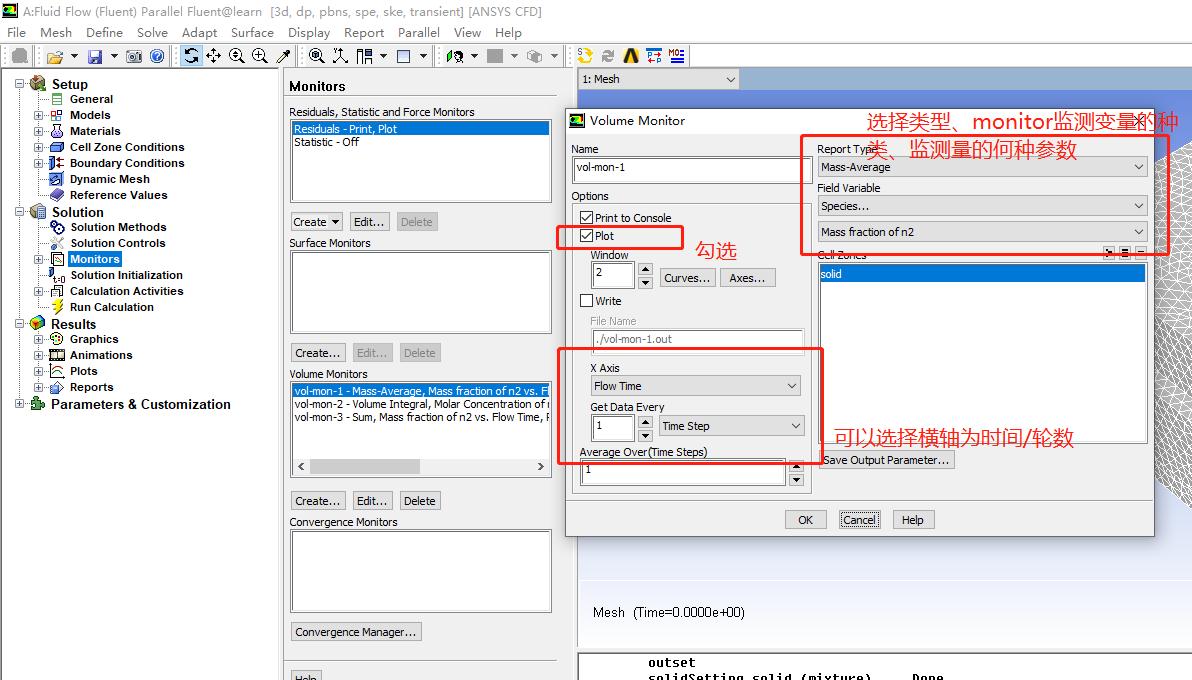Open the Create dropdown under Residuals list
Image resolution: width=1192 pixels, height=680 pixels.
coord(316,222)
